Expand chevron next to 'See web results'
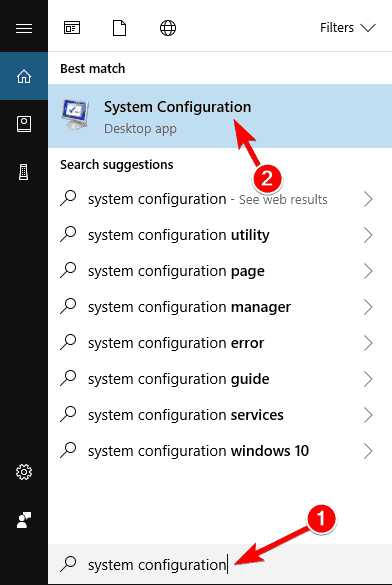The width and height of the screenshot is (392, 585). click(x=368, y=199)
